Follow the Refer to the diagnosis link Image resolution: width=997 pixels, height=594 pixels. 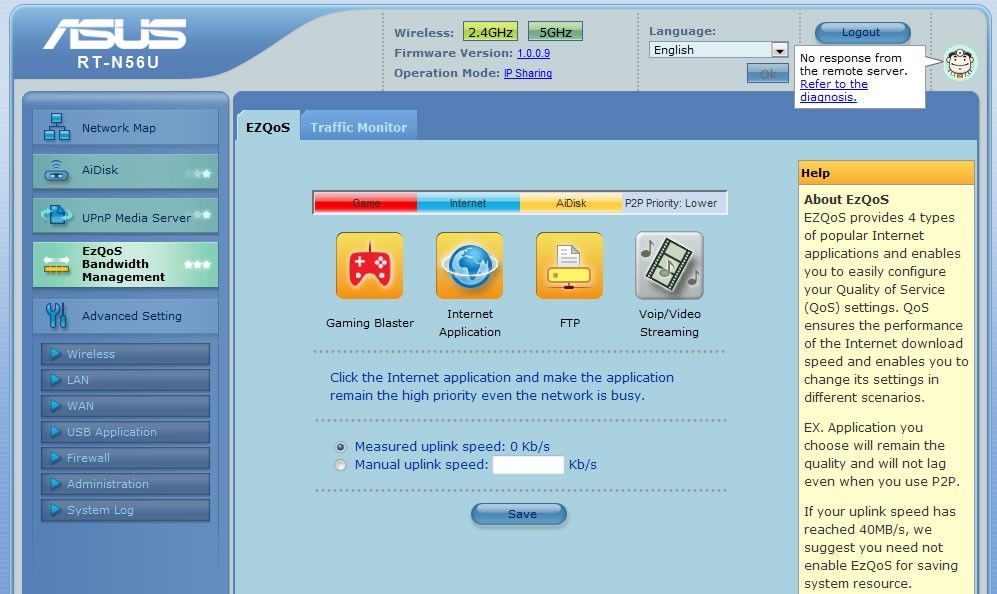834,90
